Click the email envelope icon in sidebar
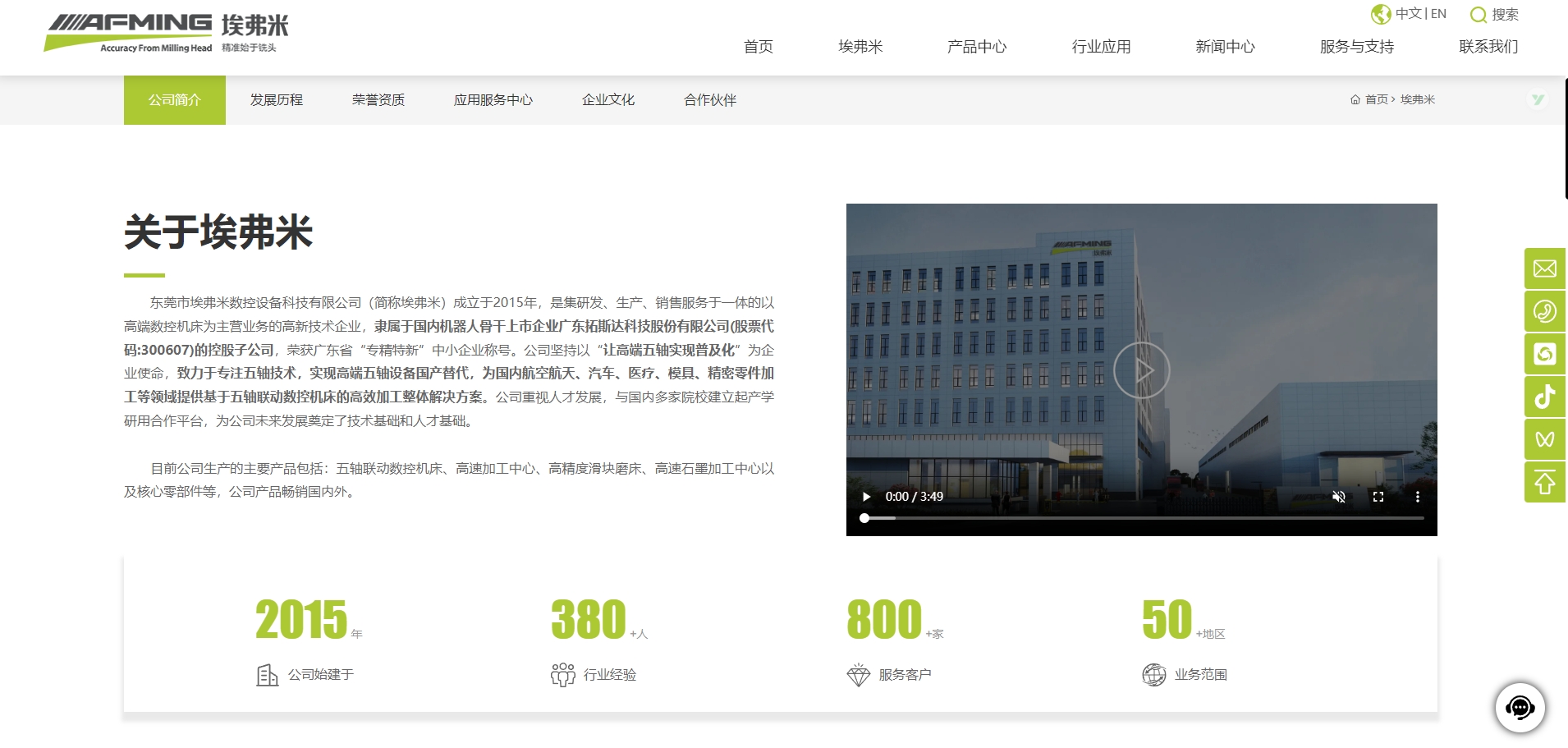 click(x=1544, y=268)
